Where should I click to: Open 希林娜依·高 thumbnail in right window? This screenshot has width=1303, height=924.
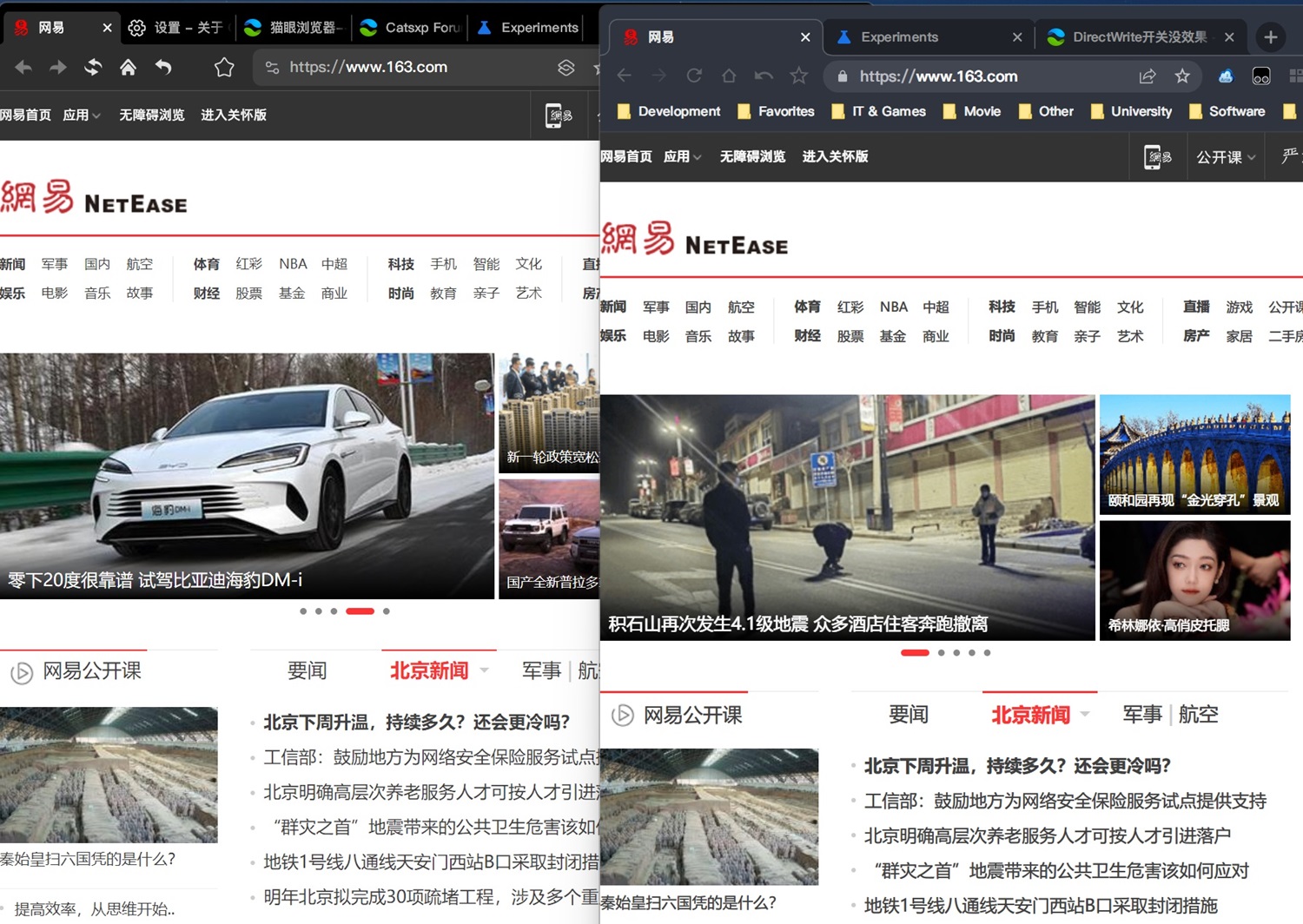(x=1194, y=580)
